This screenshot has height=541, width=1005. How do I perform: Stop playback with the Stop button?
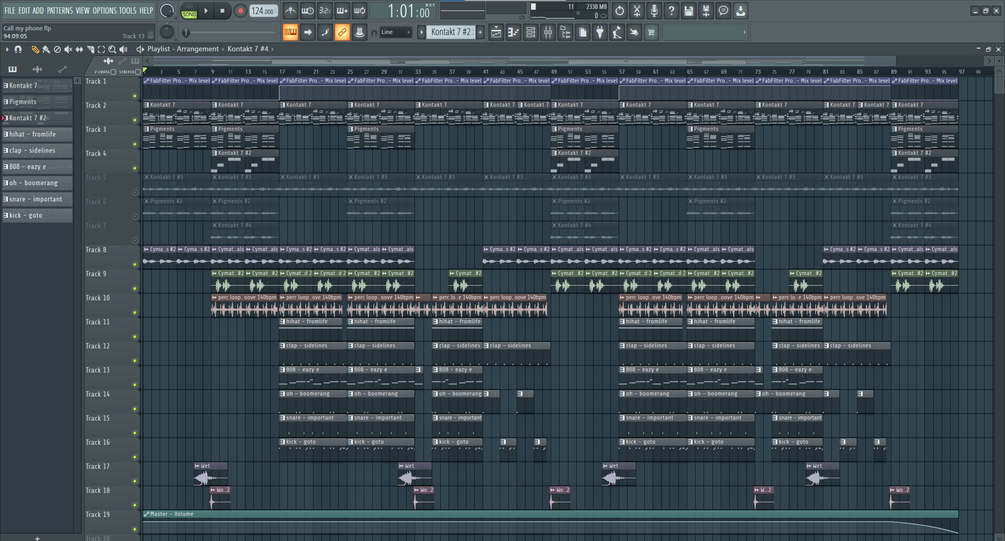pos(222,11)
